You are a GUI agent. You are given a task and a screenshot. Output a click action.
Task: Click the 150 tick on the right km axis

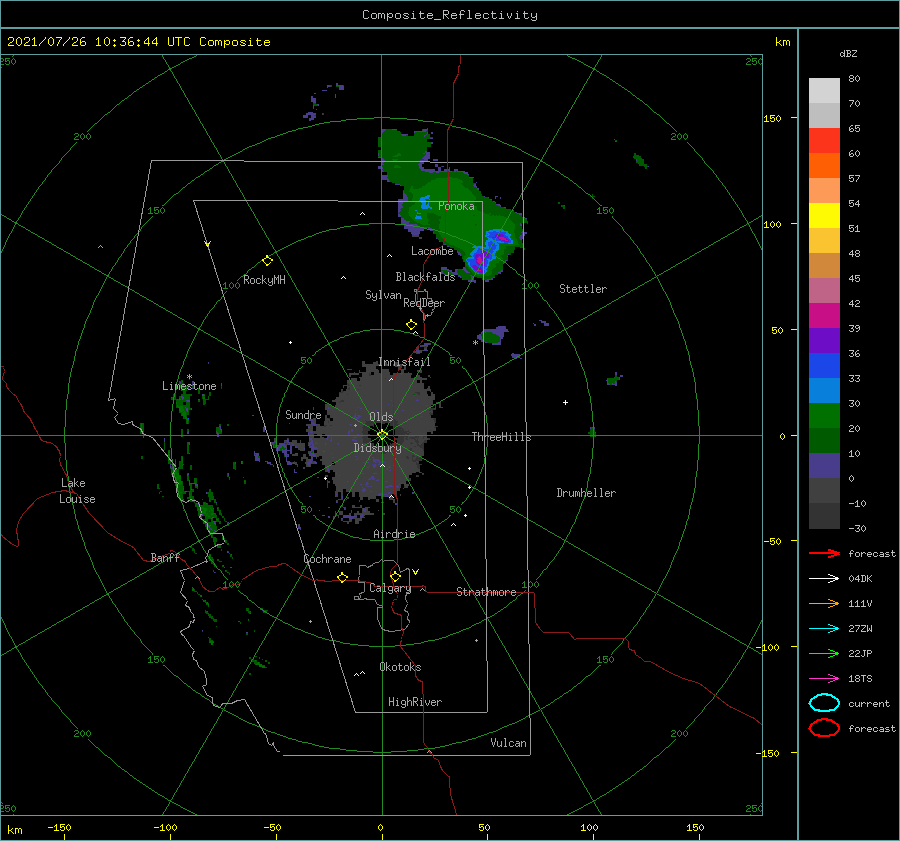point(773,118)
